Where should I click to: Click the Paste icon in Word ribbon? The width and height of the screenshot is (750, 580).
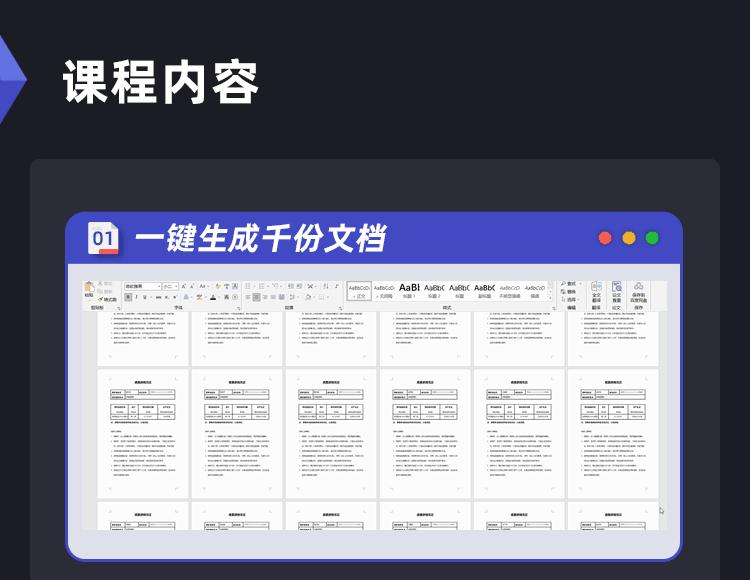[x=89, y=286]
